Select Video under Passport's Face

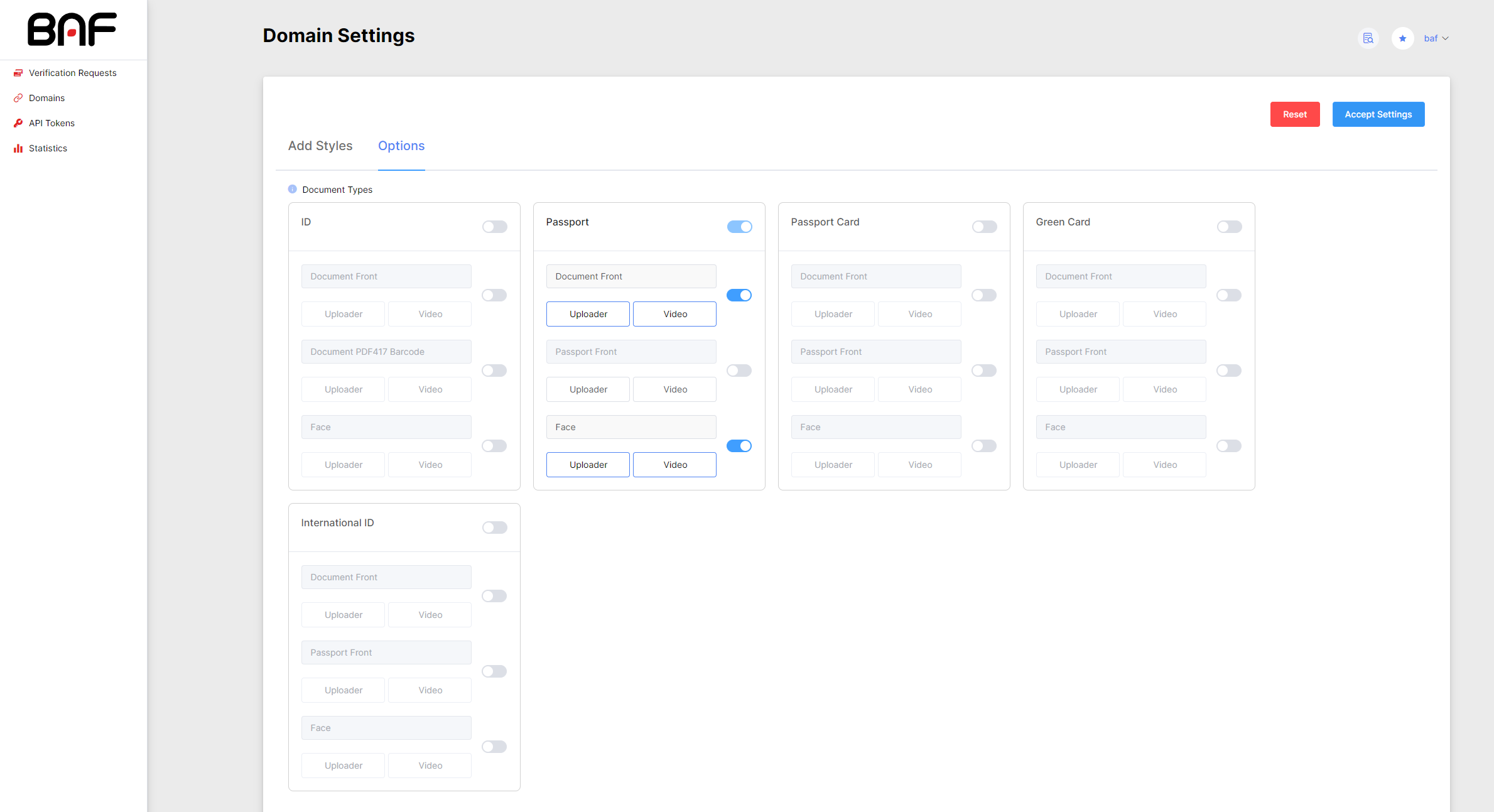coord(674,465)
